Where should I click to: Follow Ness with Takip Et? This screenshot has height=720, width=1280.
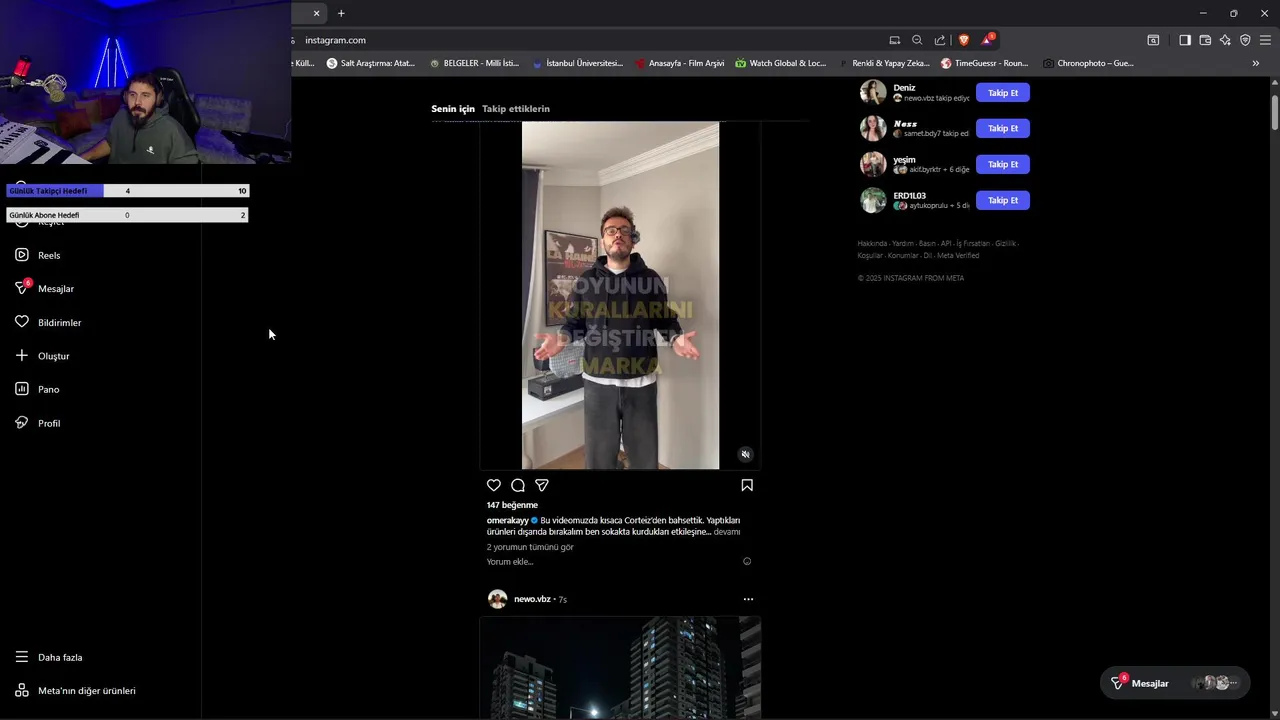(1003, 128)
